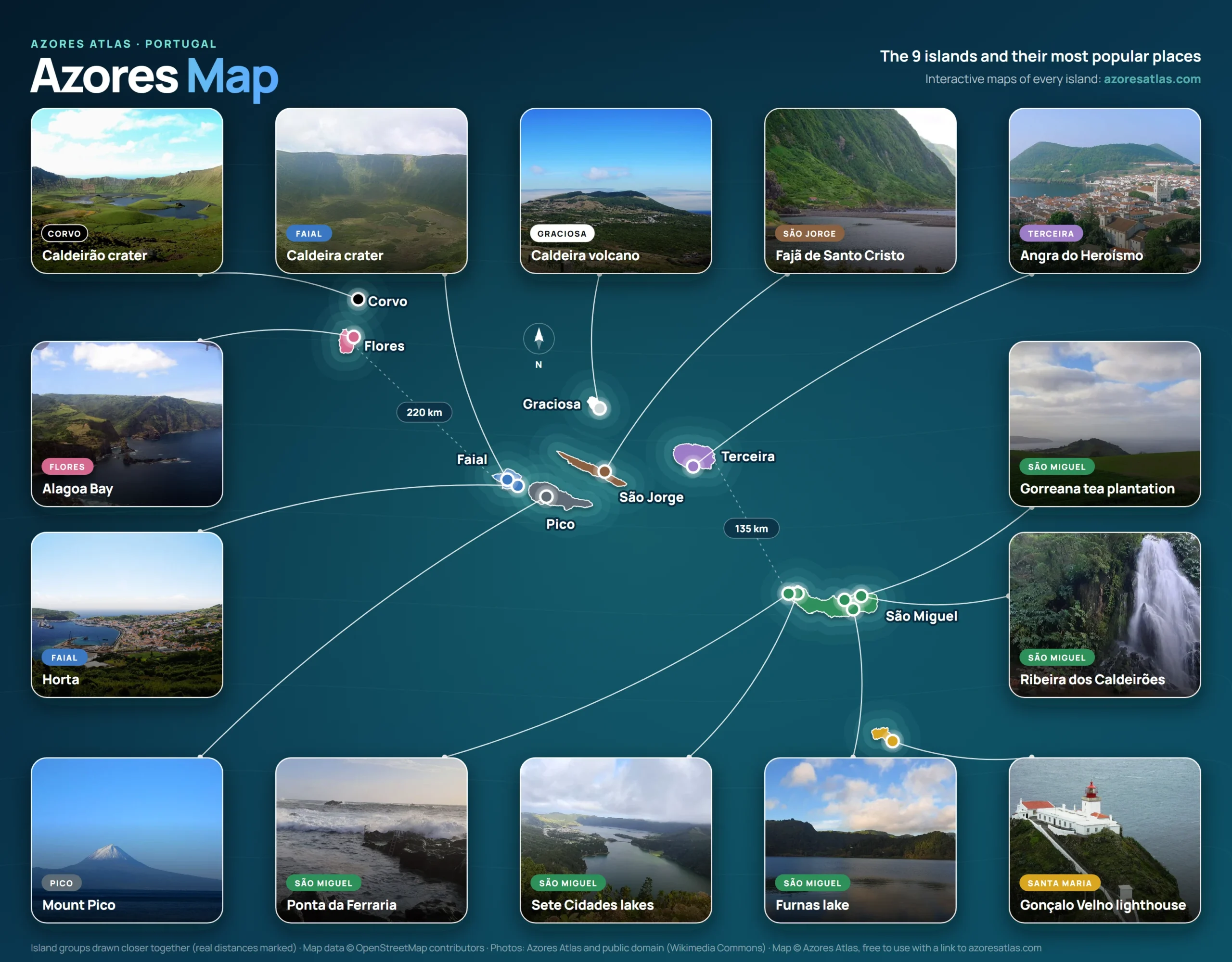Click the GRACIOSA tag badge
The height and width of the screenshot is (962, 1232).
[562, 233]
